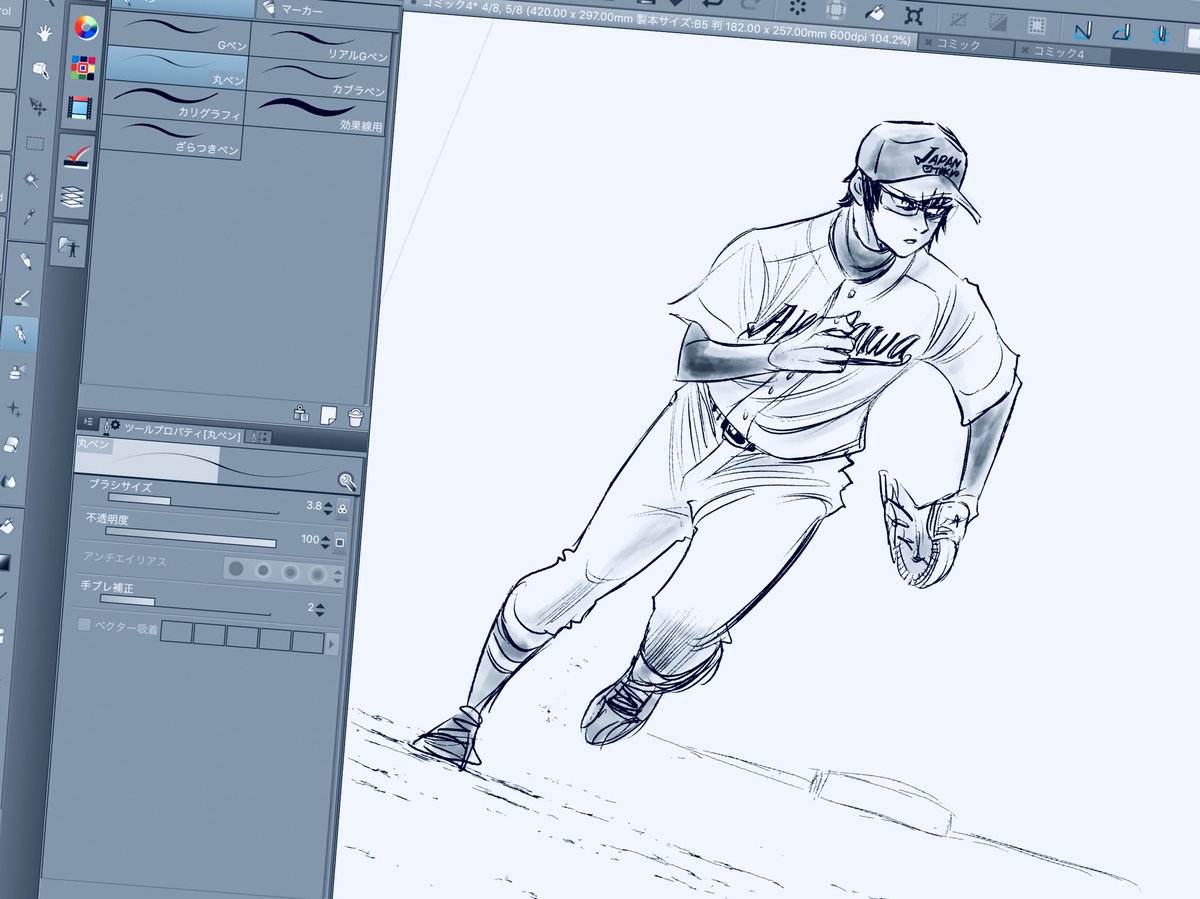Select the カブラペン sub tool
This screenshot has width=1200, height=899.
point(317,76)
